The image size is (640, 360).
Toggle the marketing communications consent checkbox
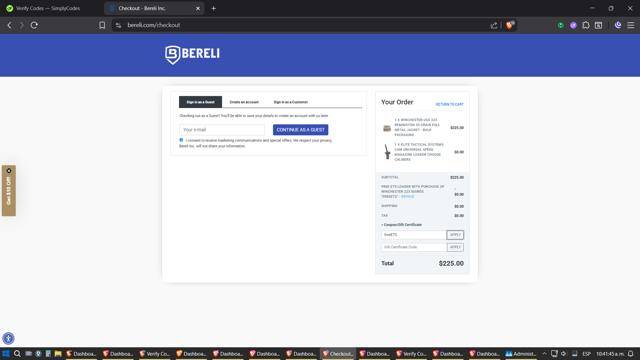tap(181, 140)
